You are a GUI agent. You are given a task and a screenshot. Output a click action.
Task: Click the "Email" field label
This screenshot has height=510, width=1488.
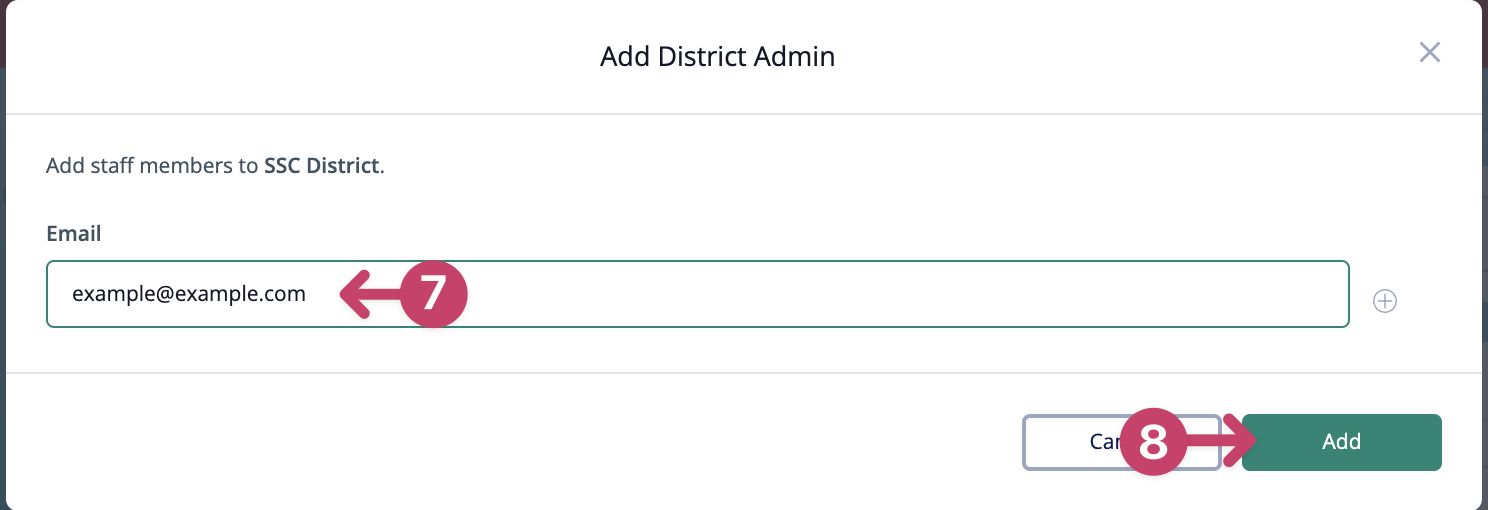74,234
